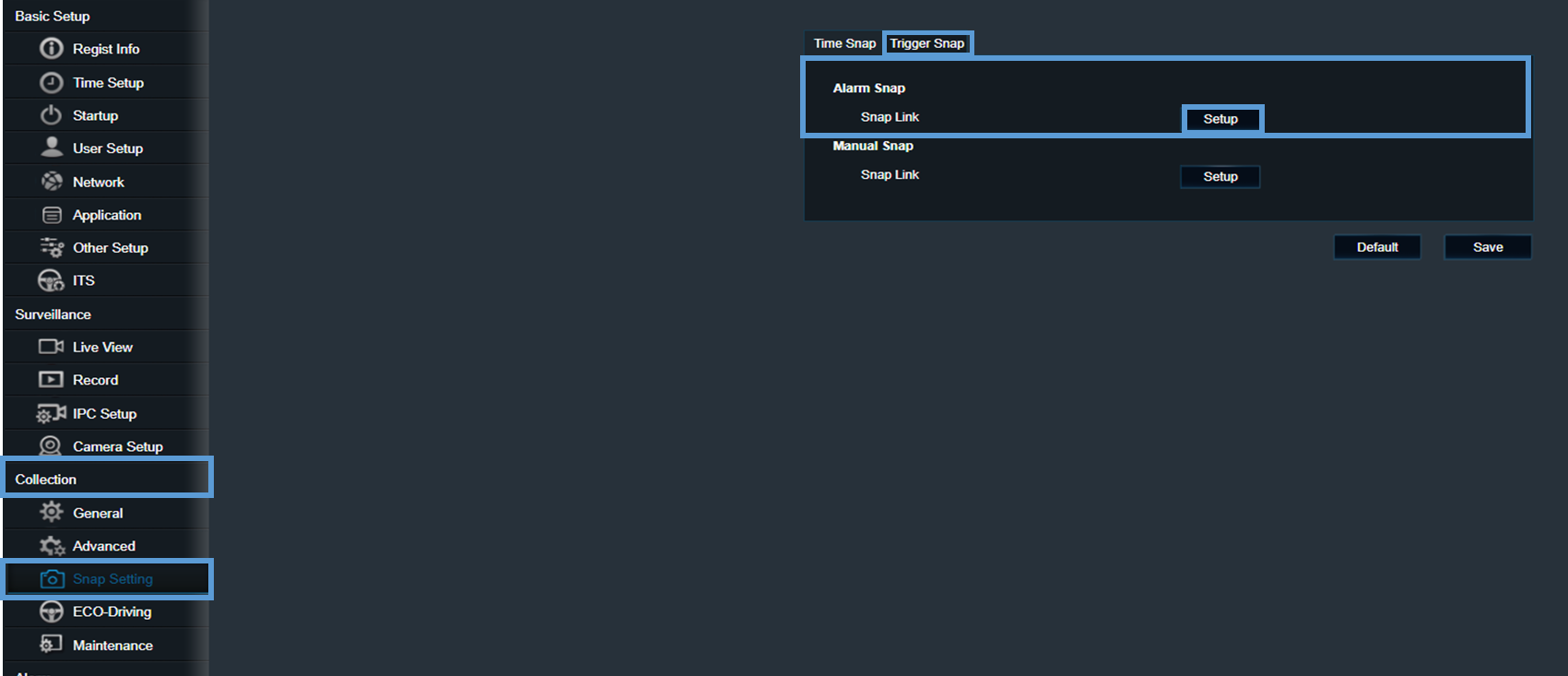
Task: Switch to the Time Snap tab
Action: pos(844,43)
